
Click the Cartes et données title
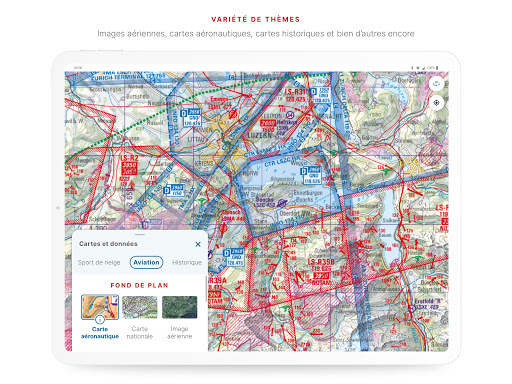point(108,244)
